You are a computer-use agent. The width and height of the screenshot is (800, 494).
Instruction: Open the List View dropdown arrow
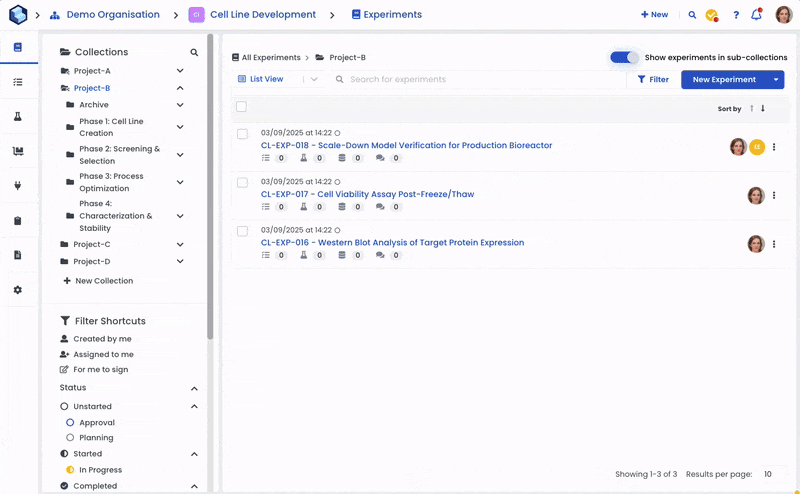pyautogui.click(x=314, y=79)
